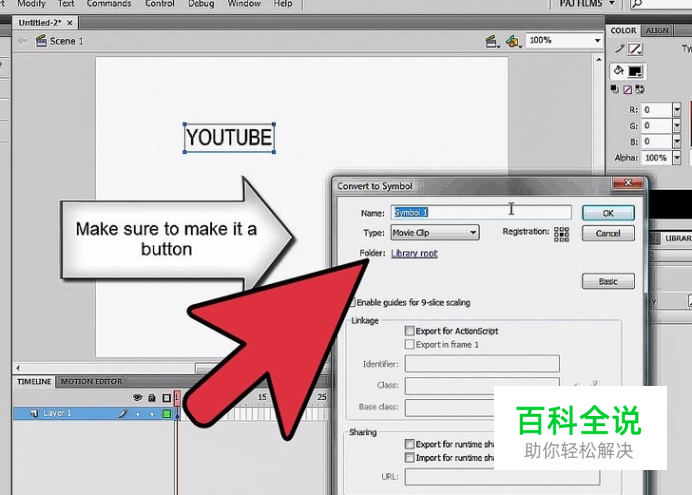Open the Help menu
692x495 pixels.
coord(283,4)
